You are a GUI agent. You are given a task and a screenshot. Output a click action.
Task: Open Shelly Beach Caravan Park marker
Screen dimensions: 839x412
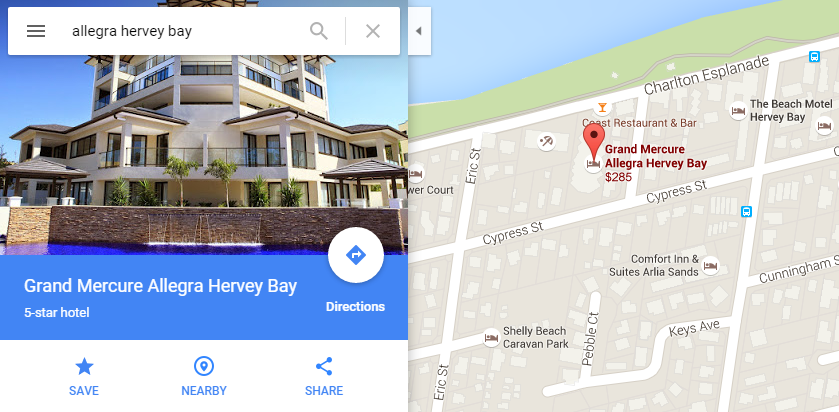pos(491,338)
